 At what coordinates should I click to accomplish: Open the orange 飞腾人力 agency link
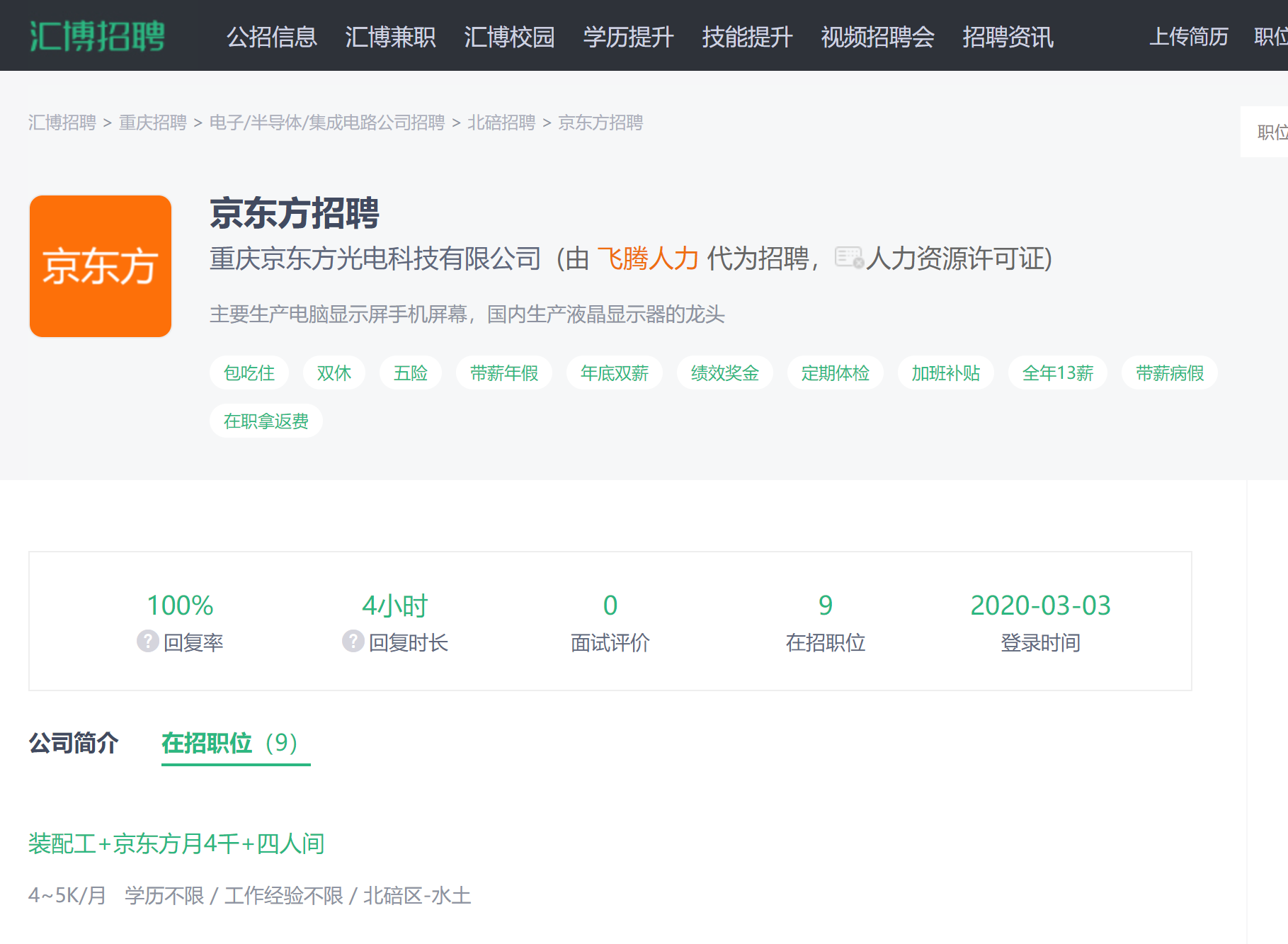(648, 258)
